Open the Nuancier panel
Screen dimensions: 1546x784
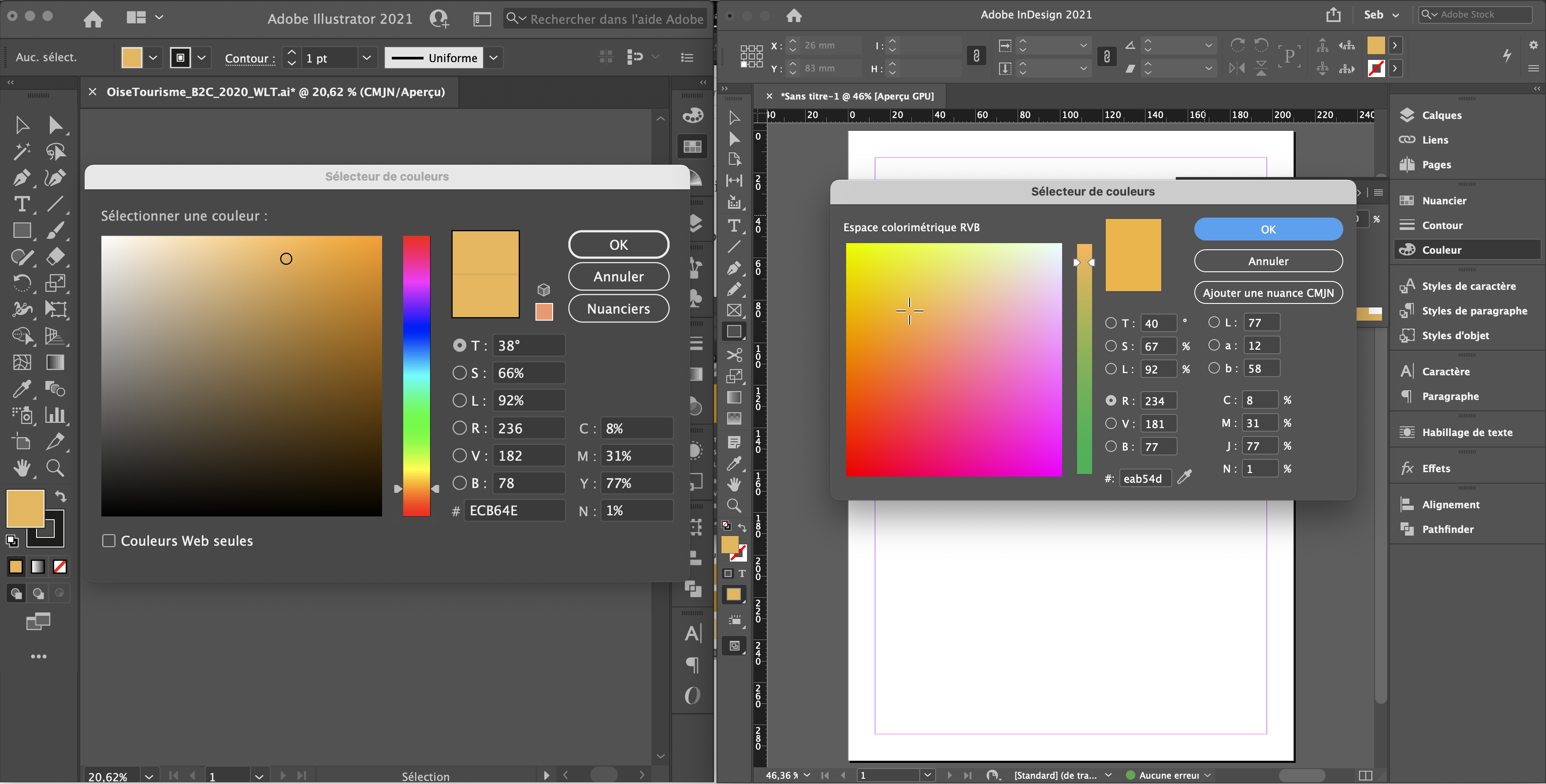coord(1443,200)
